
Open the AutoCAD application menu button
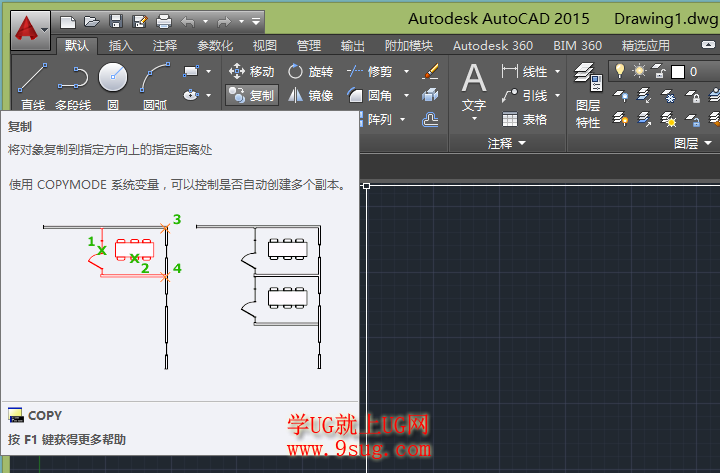click(30, 29)
